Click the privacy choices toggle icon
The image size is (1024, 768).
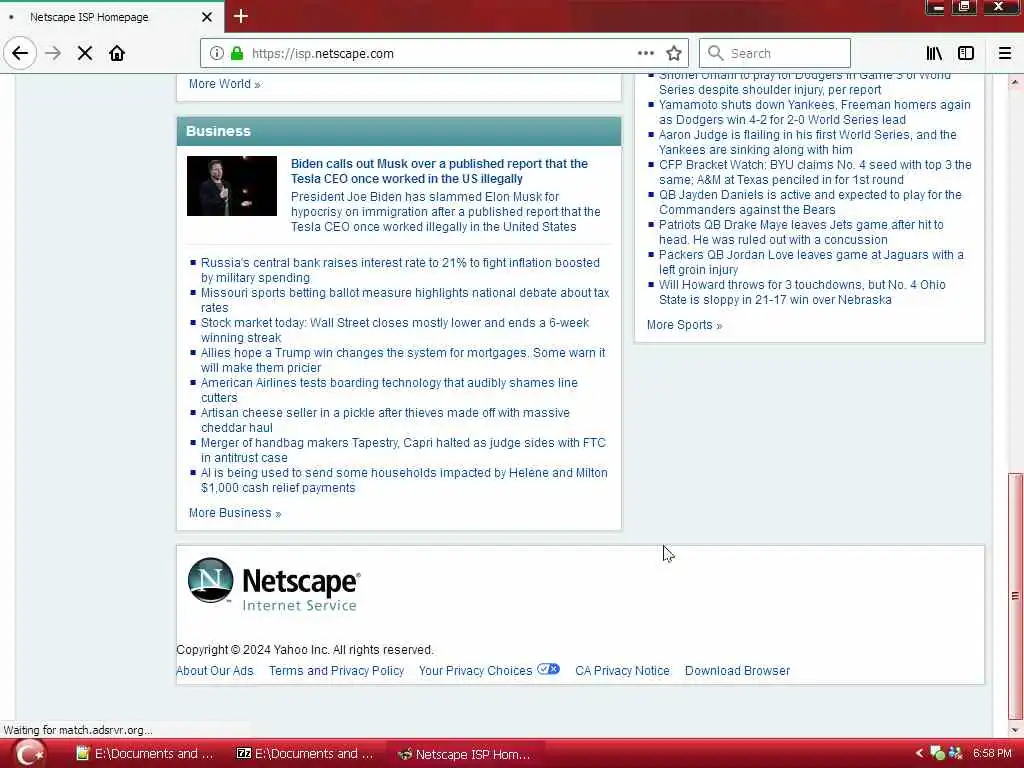[x=549, y=669]
